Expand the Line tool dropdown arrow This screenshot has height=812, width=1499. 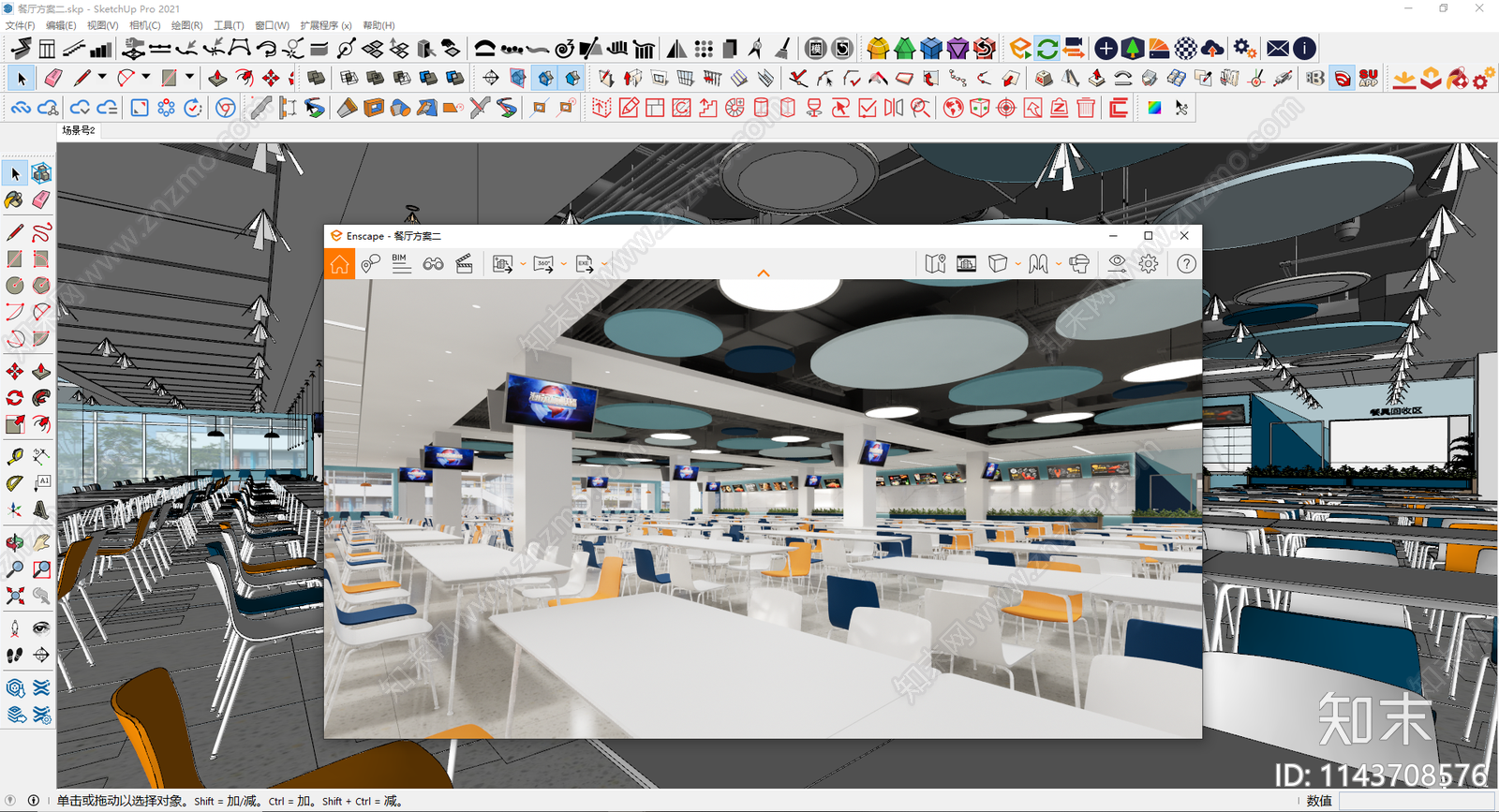tap(102, 78)
